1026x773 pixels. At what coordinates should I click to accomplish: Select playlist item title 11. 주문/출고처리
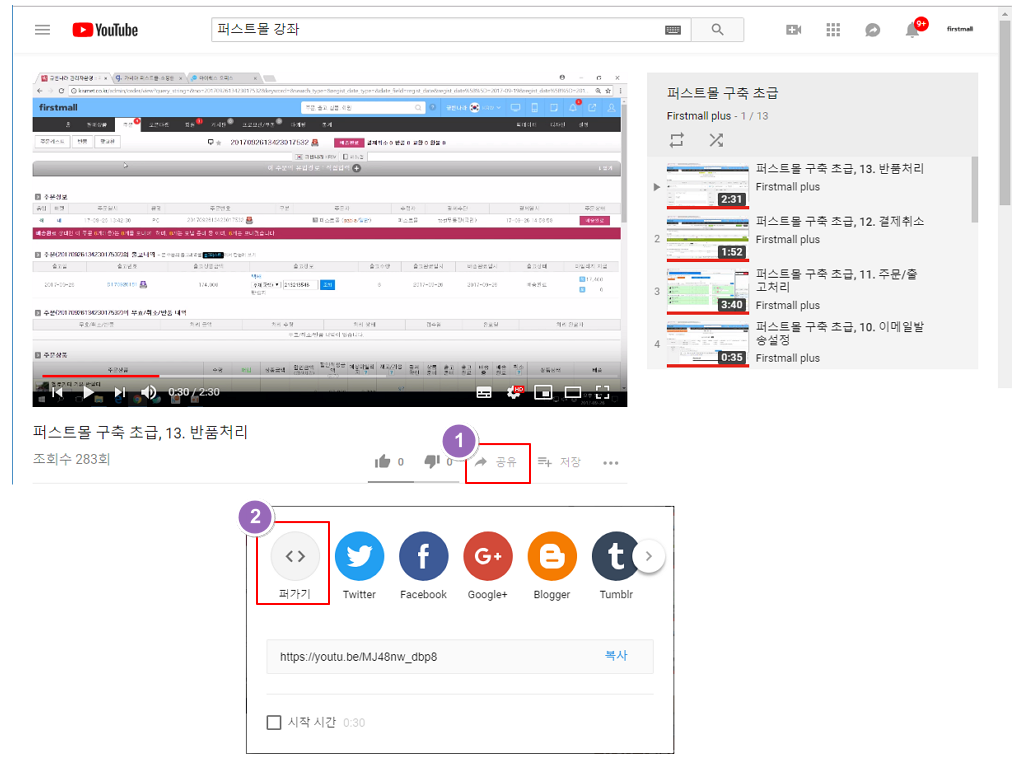point(836,281)
